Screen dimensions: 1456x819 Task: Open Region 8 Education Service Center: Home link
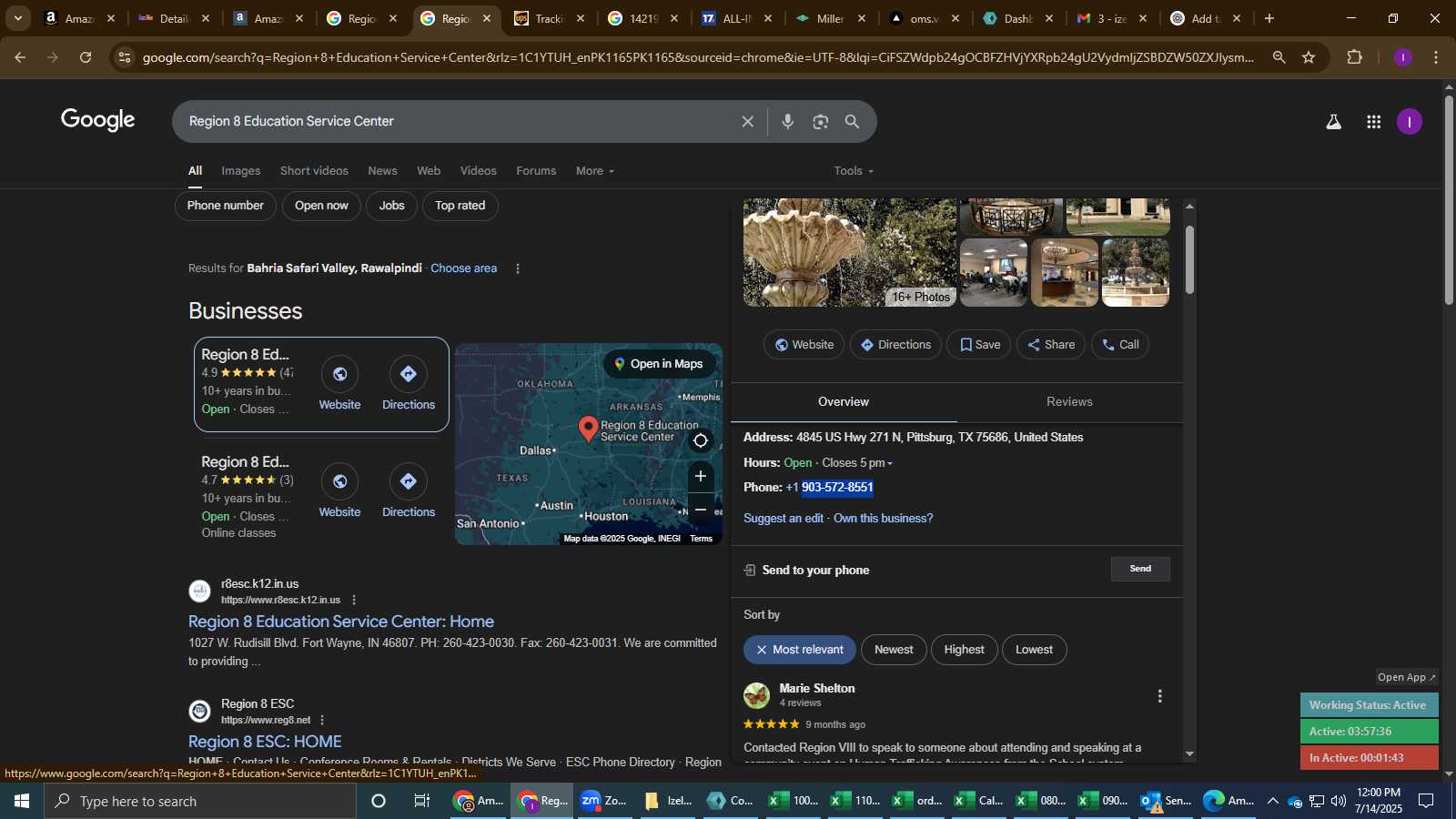(341, 622)
